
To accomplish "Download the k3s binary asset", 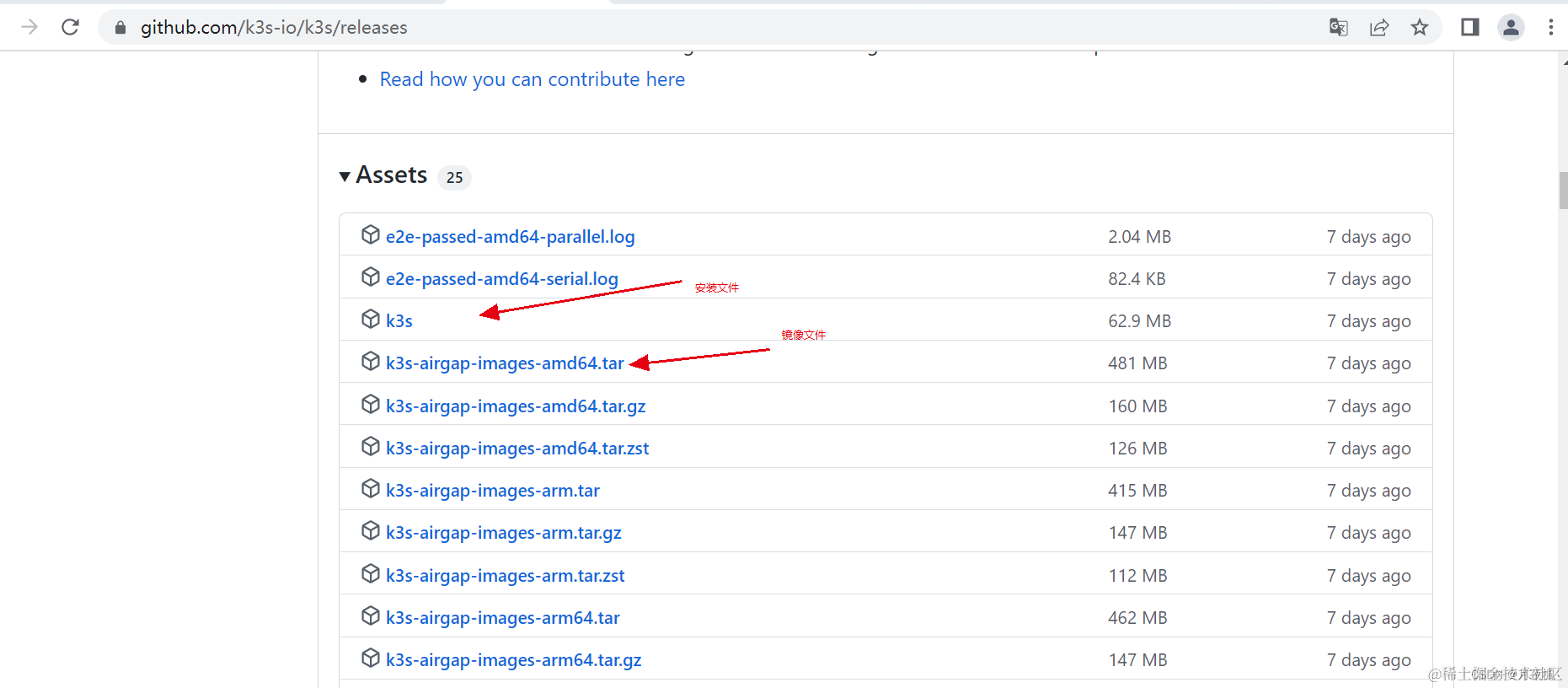I will (x=399, y=321).
